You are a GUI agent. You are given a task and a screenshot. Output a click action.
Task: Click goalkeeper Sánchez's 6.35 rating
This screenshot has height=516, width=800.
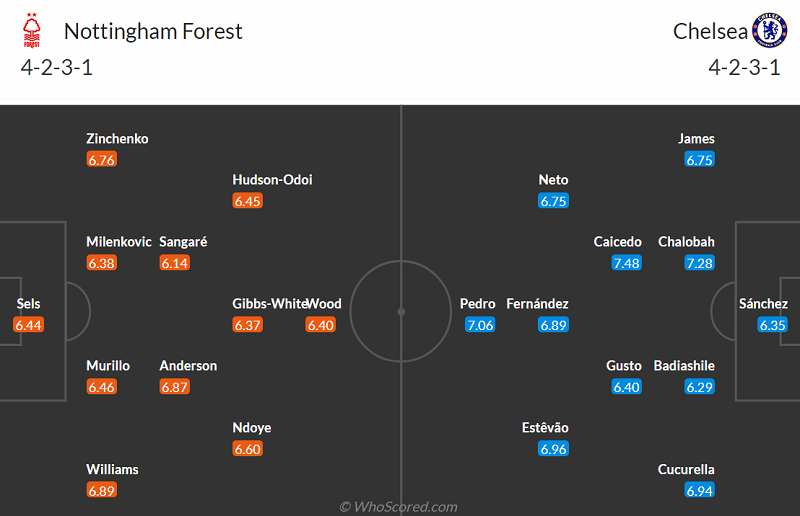click(772, 325)
